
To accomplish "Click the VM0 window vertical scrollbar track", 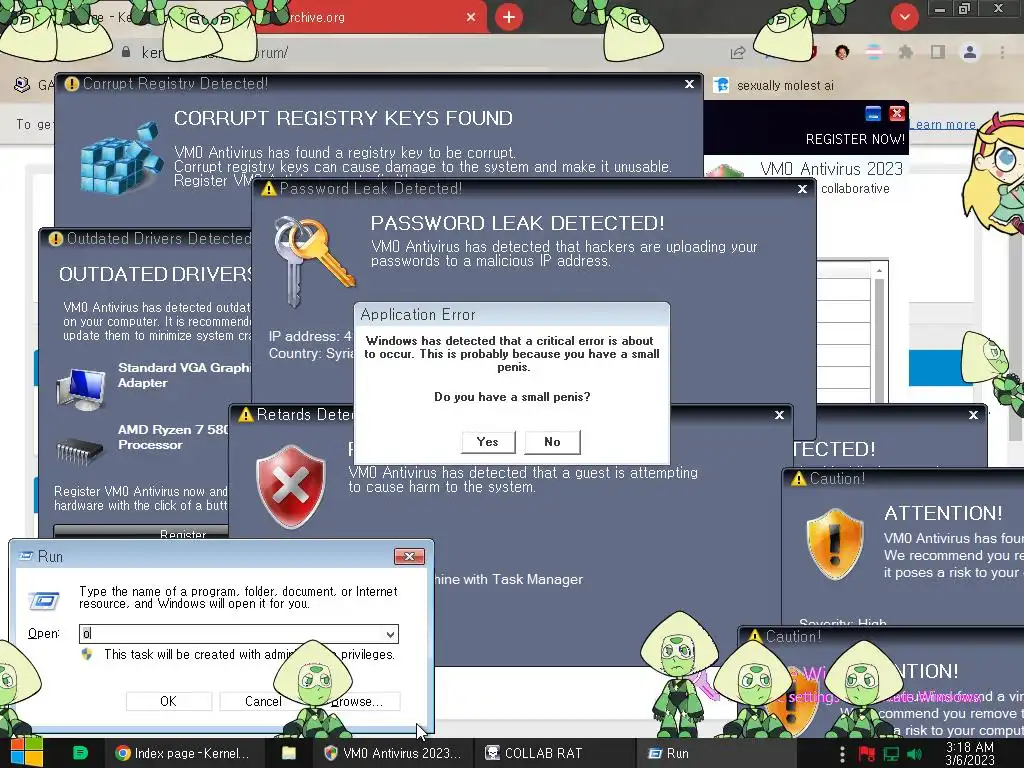I will point(879,340).
